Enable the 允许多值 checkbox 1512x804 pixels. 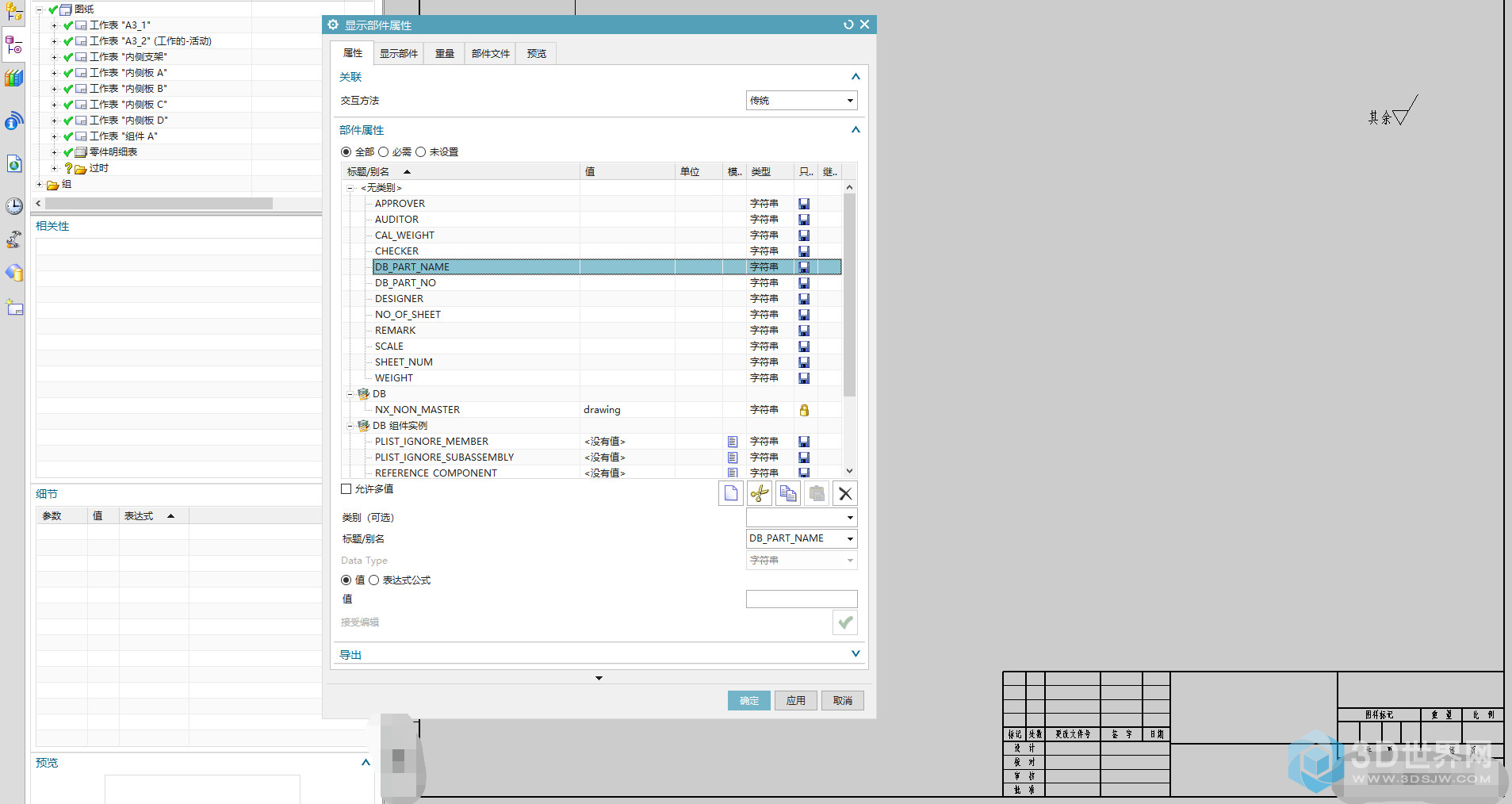click(x=346, y=489)
